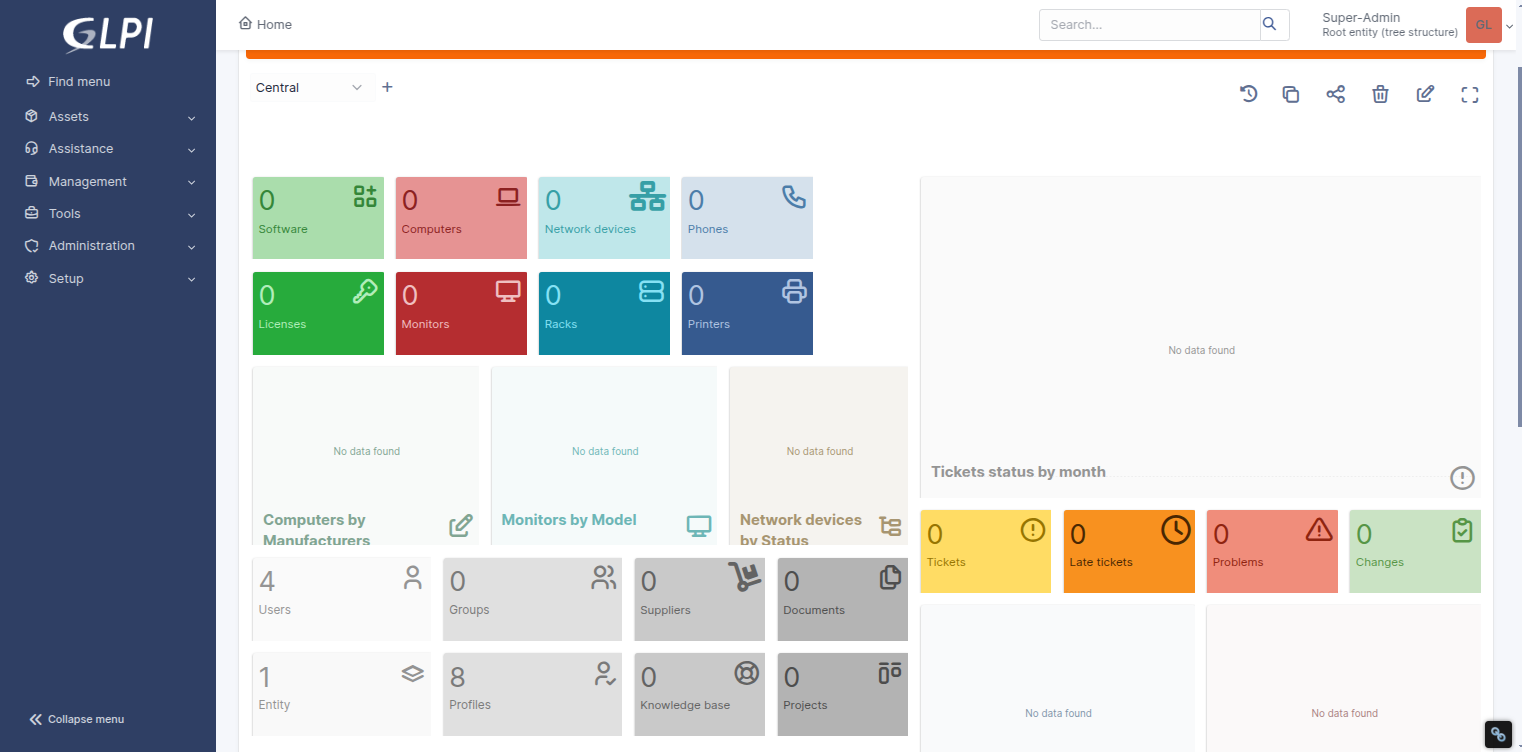Click the add new dashboard plus icon

pyautogui.click(x=388, y=87)
